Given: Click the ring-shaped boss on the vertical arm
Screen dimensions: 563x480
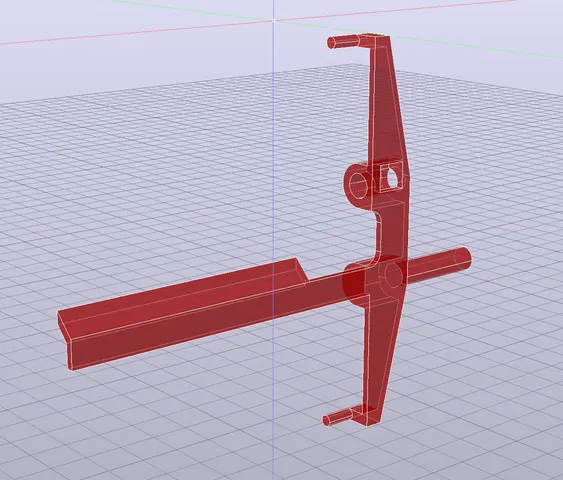Looking at the screenshot, I should coord(359,185).
